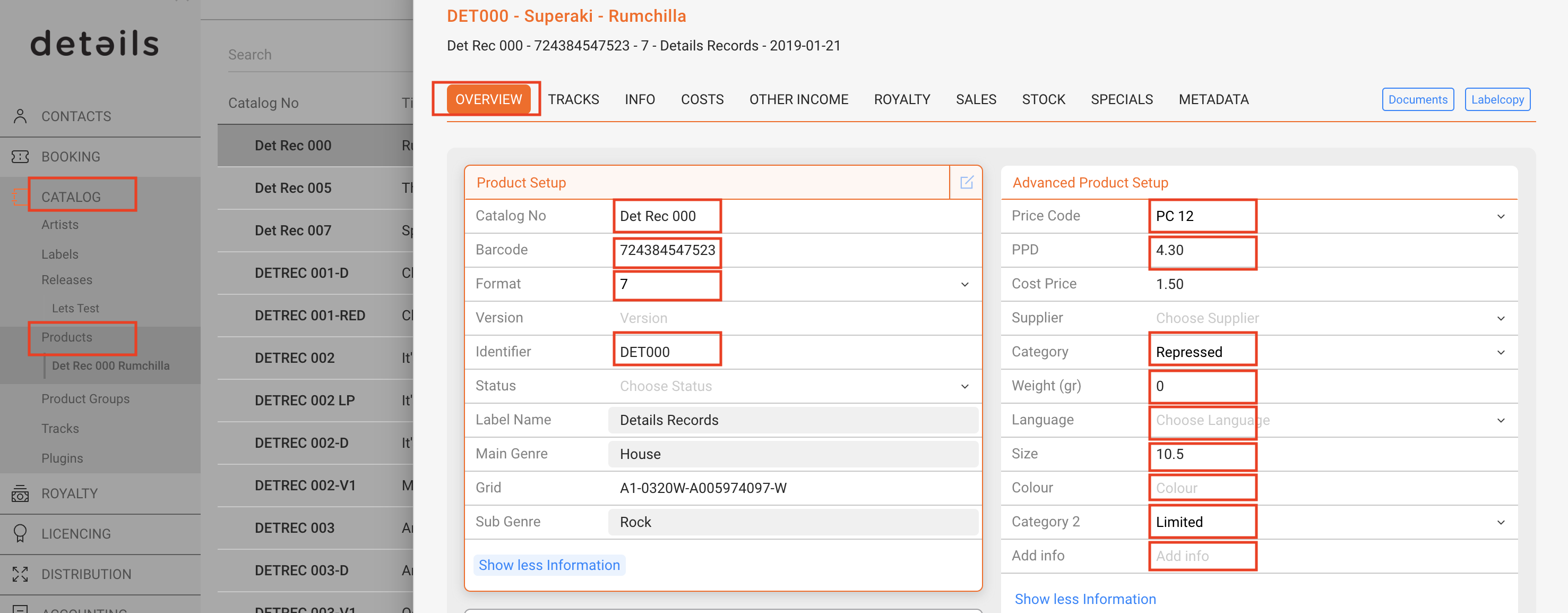Click the Sub Genre field Rock

pos(793,522)
